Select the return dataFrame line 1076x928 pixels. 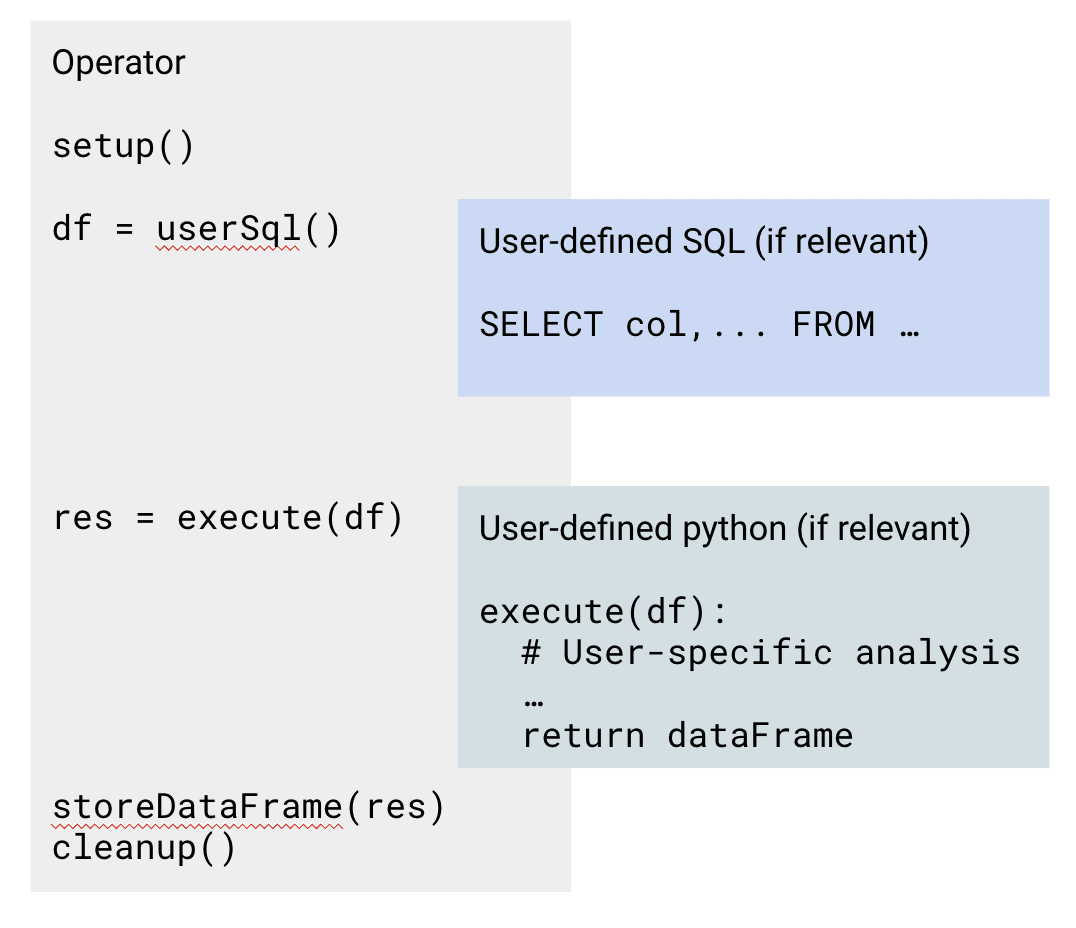[x=688, y=736]
